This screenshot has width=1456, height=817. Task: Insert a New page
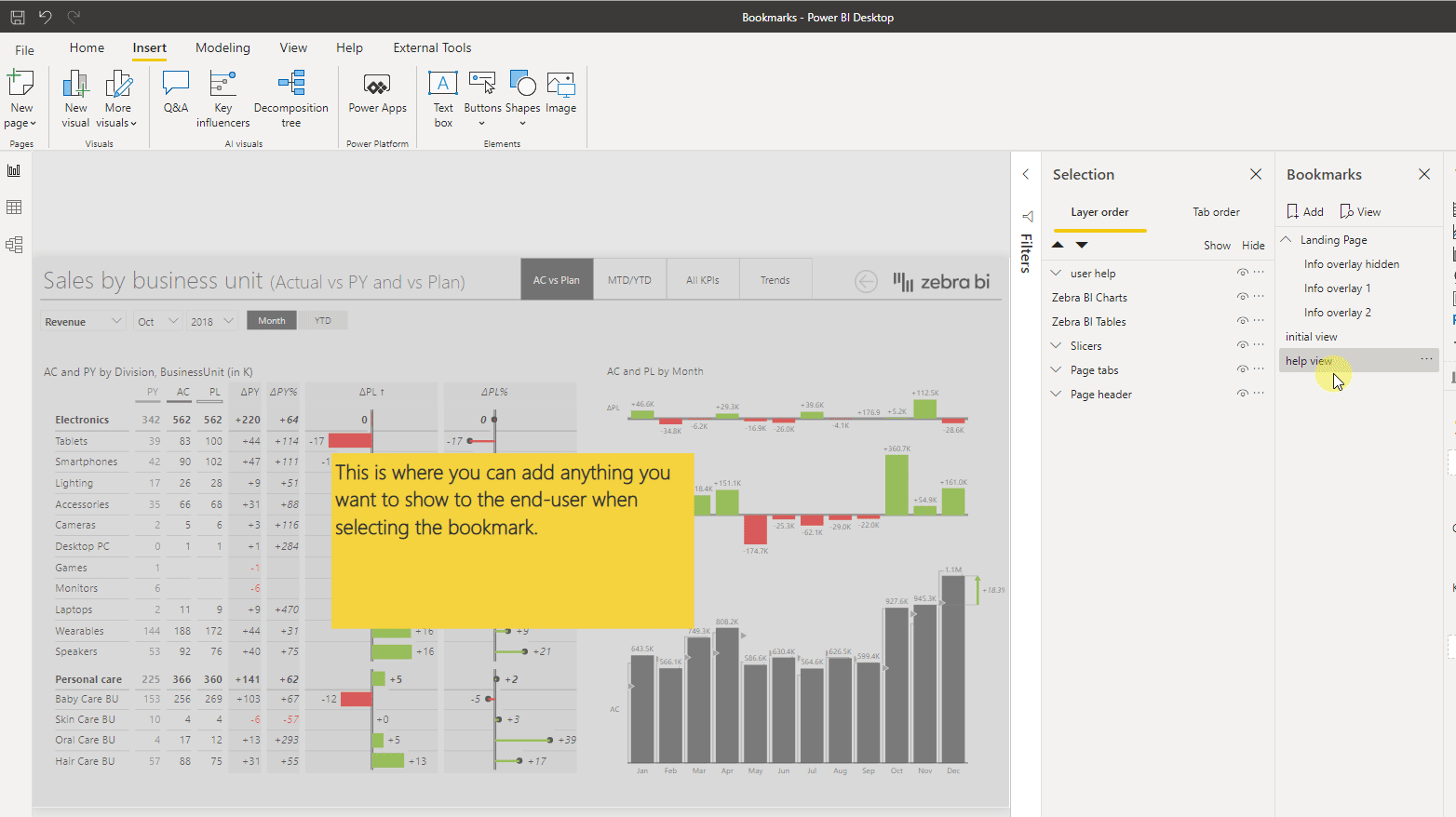[20, 99]
